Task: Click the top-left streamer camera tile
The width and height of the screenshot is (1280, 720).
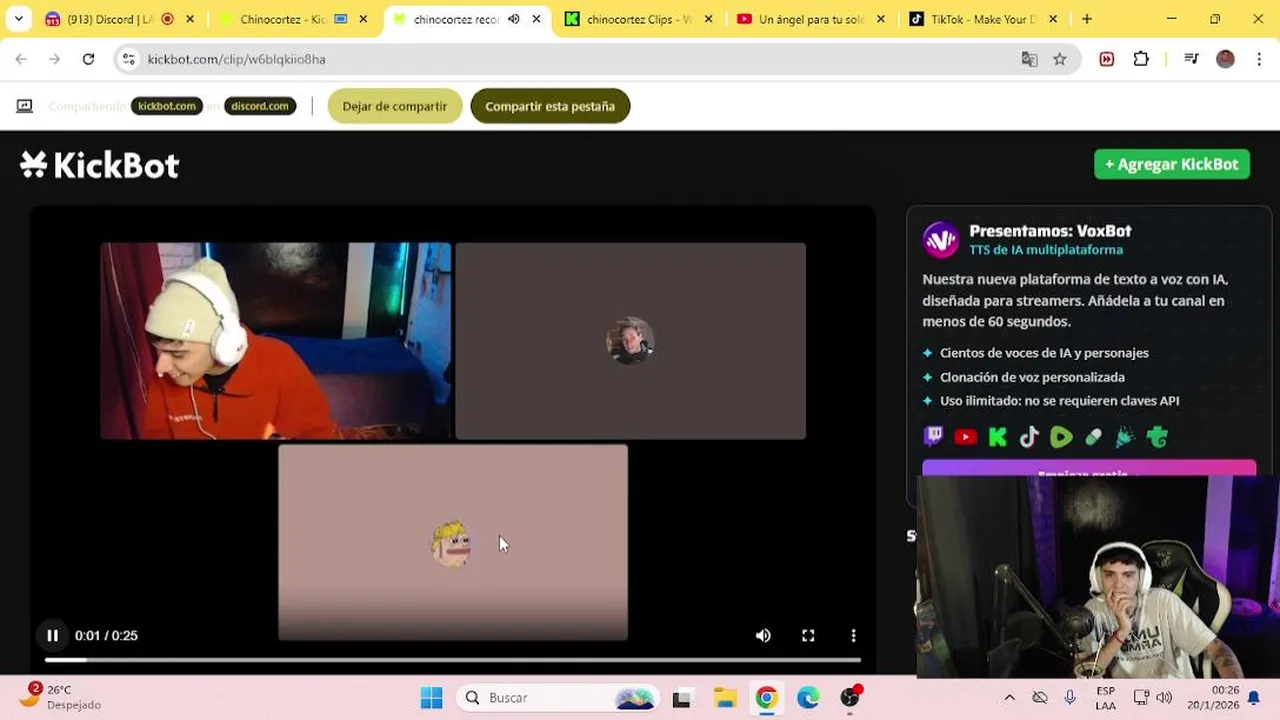Action: [276, 341]
